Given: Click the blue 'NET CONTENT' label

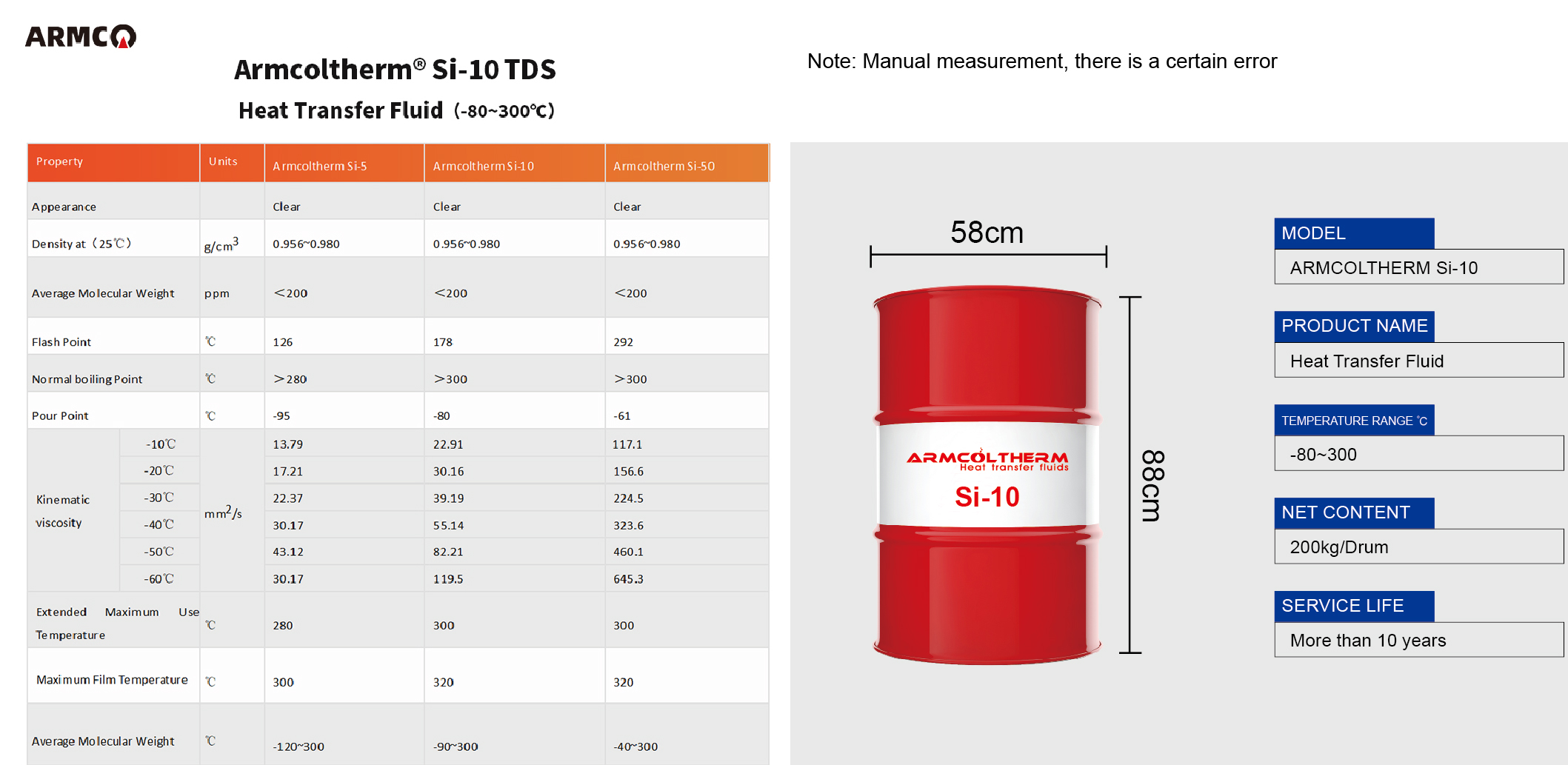Looking at the screenshot, I should 1354,513.
